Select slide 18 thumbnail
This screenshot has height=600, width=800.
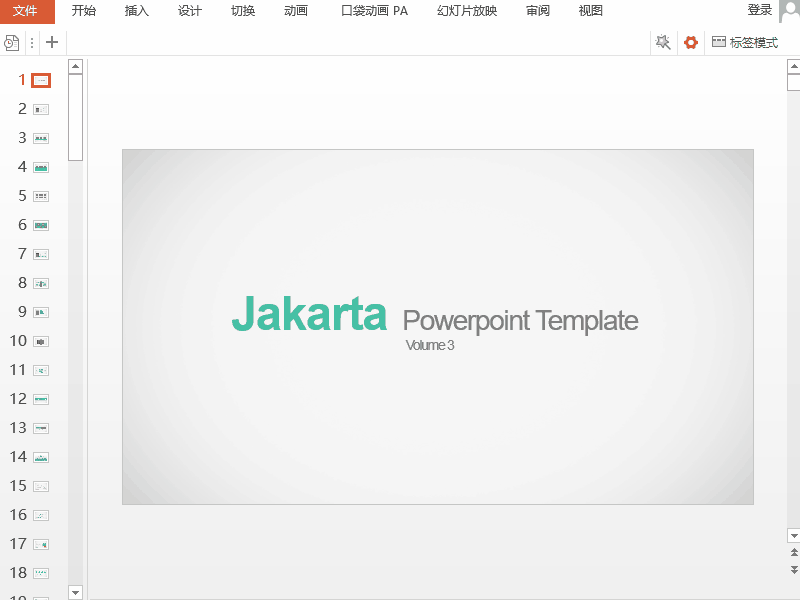click(41, 573)
